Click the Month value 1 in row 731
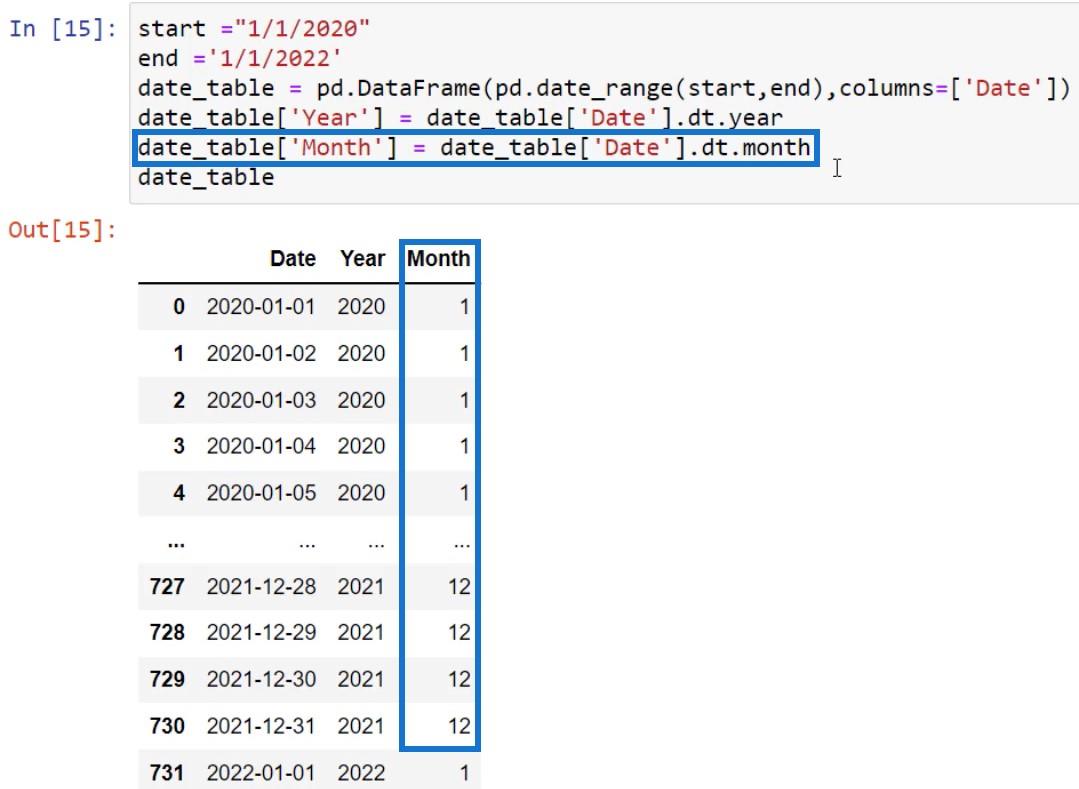Screen dimensions: 1079x789 (464, 772)
